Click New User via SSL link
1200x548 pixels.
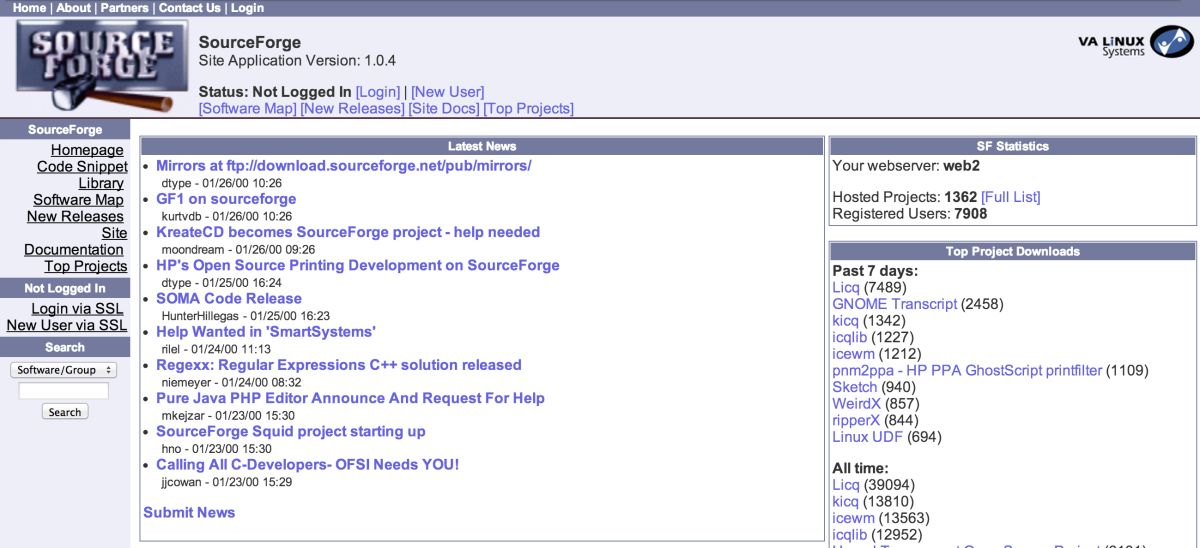pyautogui.click(x=67, y=326)
